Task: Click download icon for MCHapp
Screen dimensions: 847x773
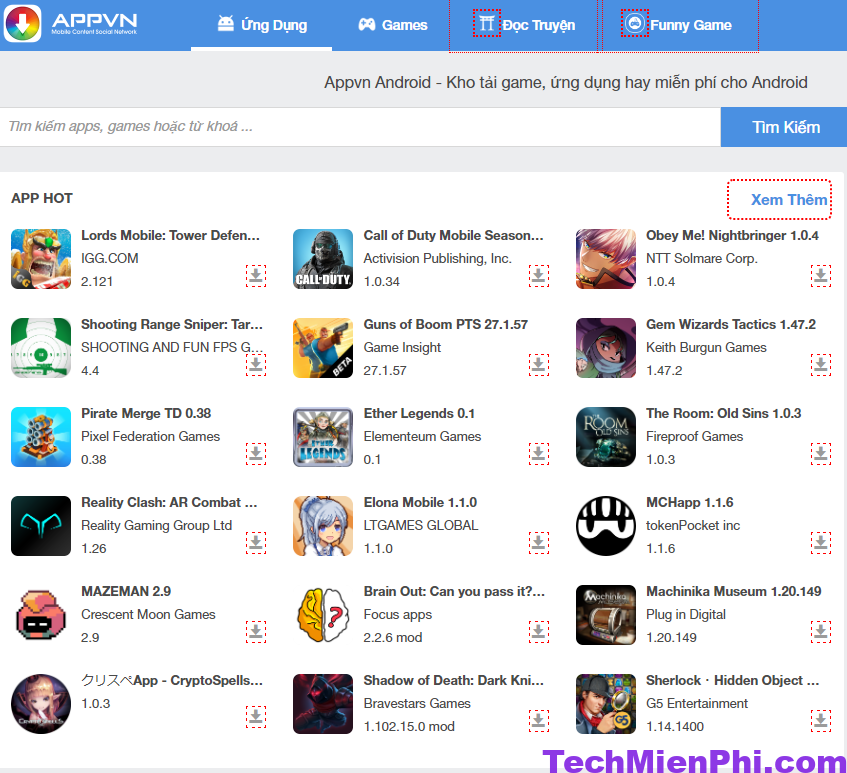Action: (821, 543)
